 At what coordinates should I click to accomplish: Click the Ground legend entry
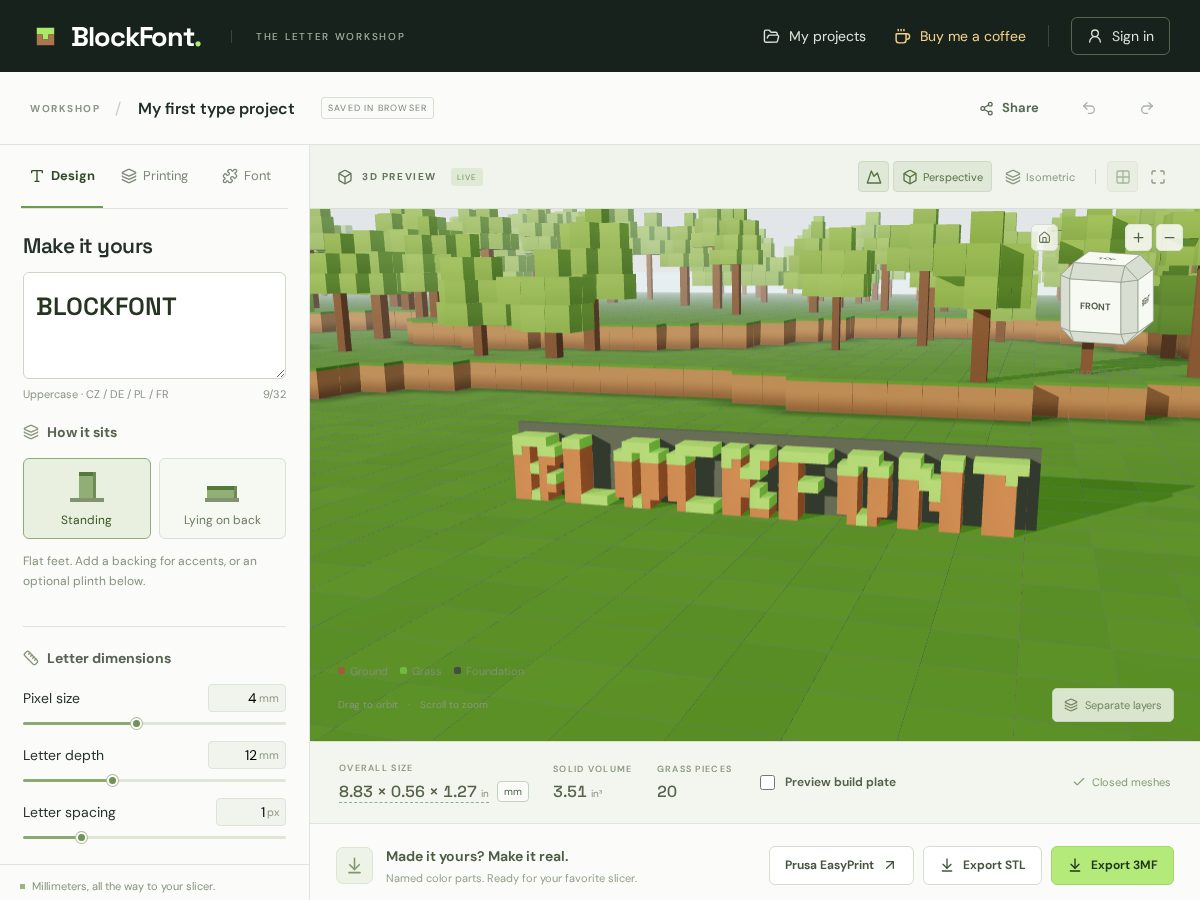point(363,671)
